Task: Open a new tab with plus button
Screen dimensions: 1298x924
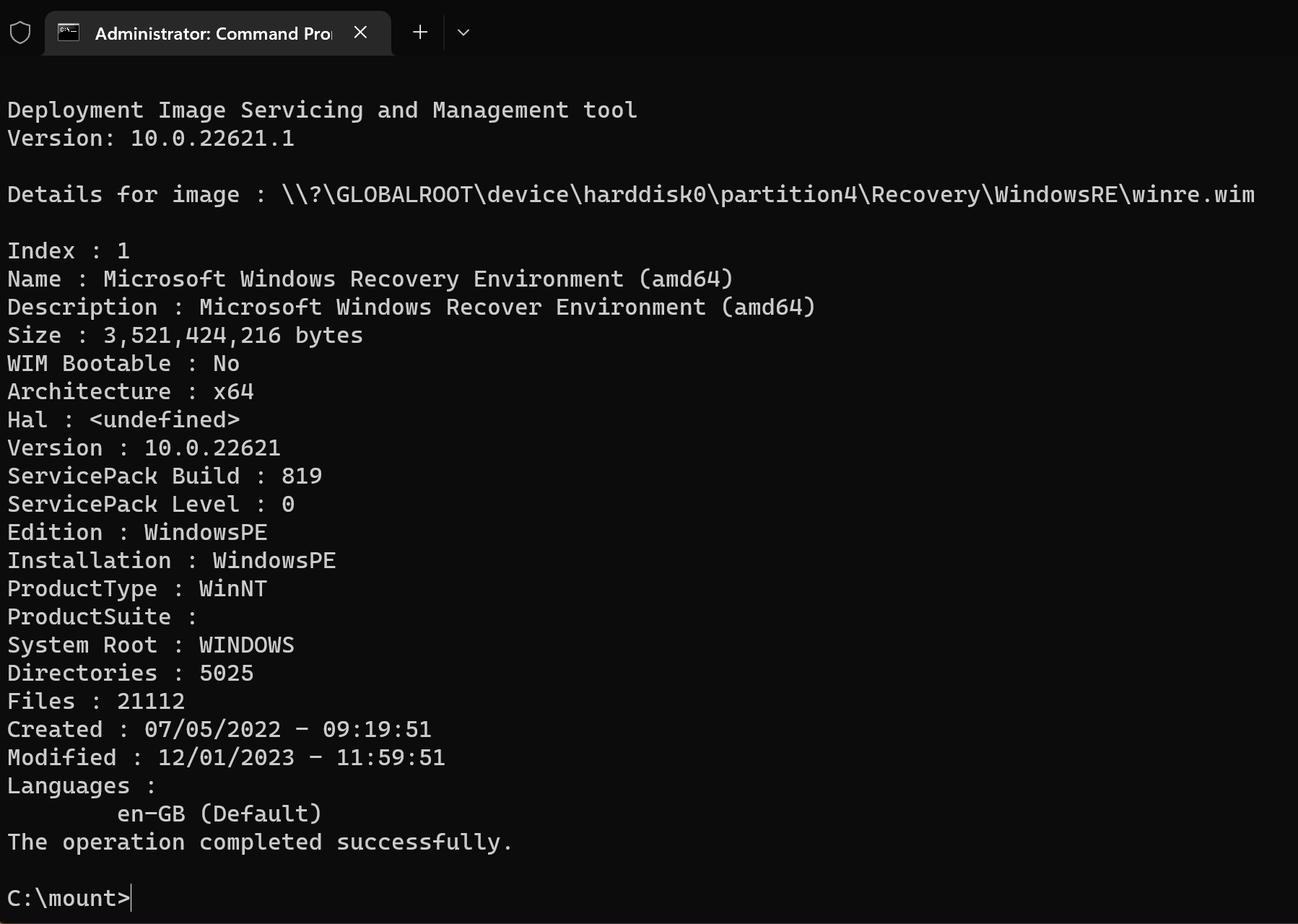Action: [x=420, y=32]
